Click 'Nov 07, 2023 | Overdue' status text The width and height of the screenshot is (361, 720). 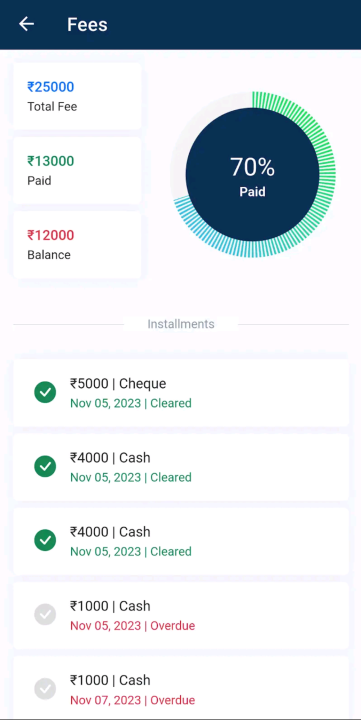(132, 700)
